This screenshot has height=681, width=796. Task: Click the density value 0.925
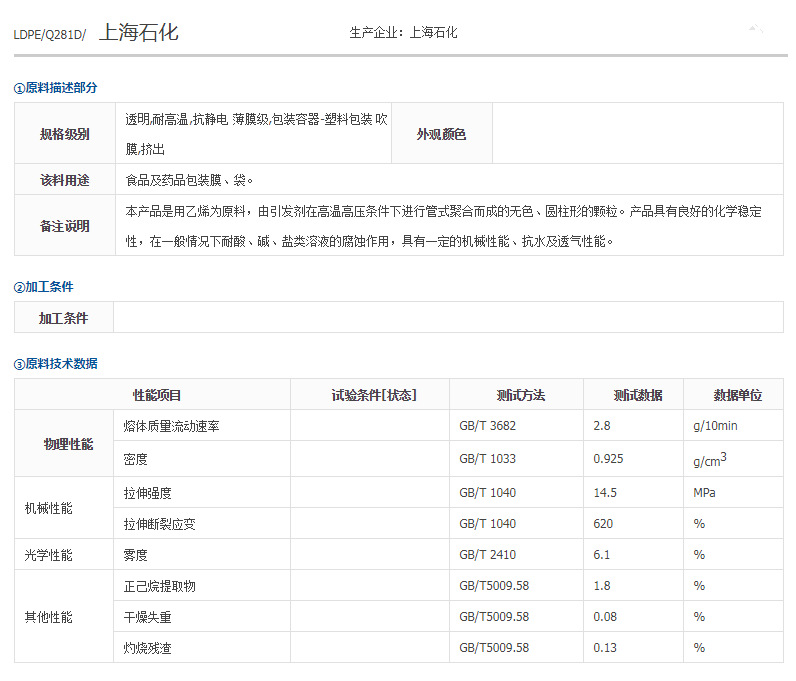point(608,459)
